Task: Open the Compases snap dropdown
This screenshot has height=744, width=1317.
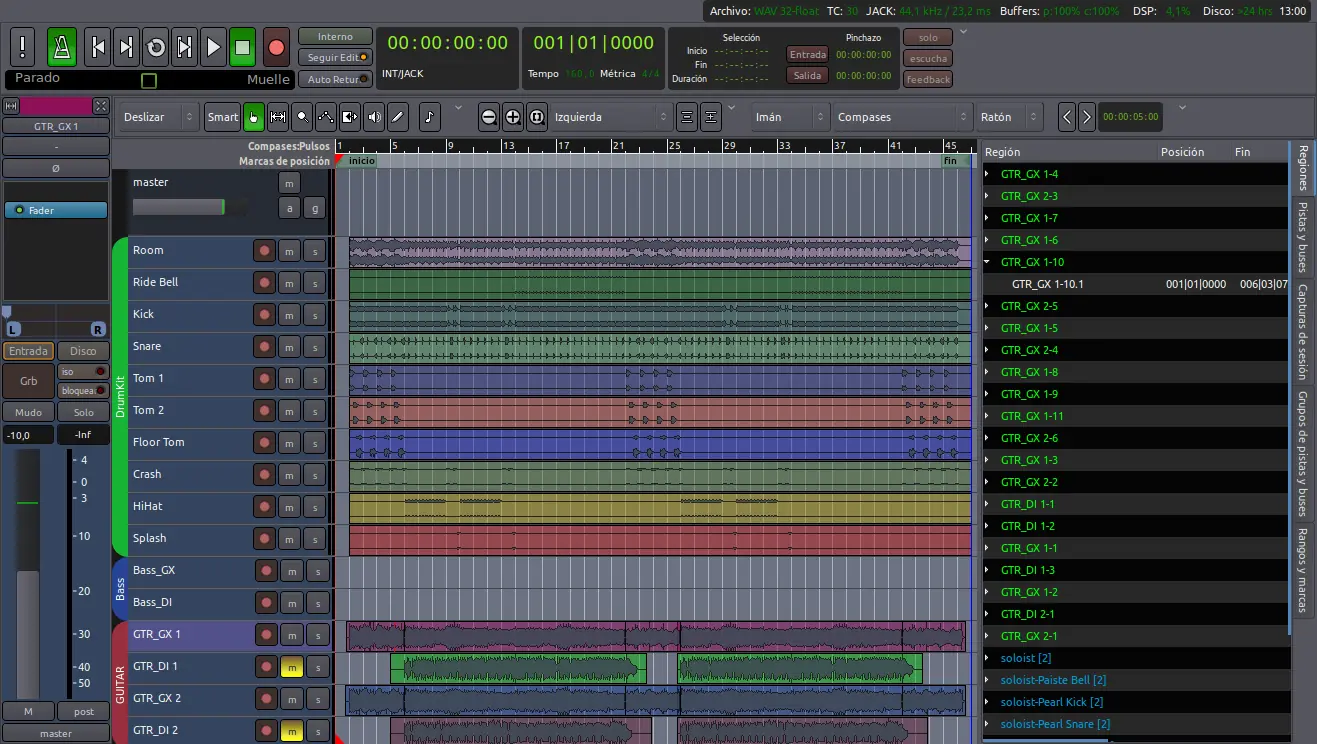Action: coord(901,117)
